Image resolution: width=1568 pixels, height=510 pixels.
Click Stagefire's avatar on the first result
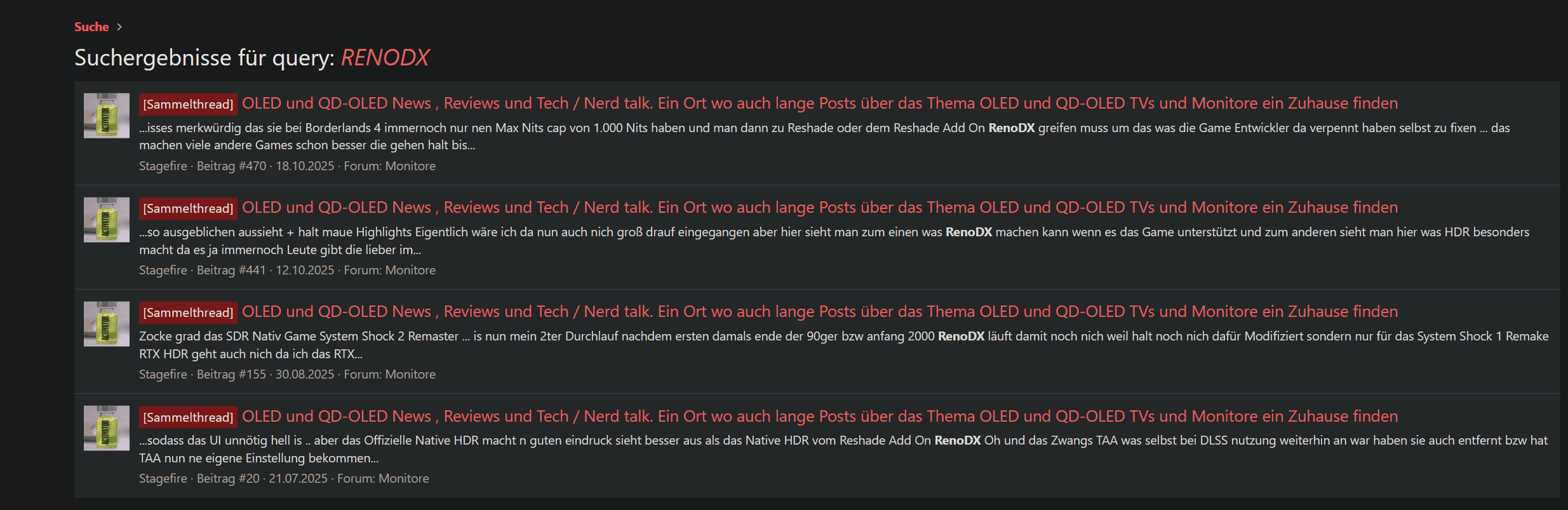105,116
